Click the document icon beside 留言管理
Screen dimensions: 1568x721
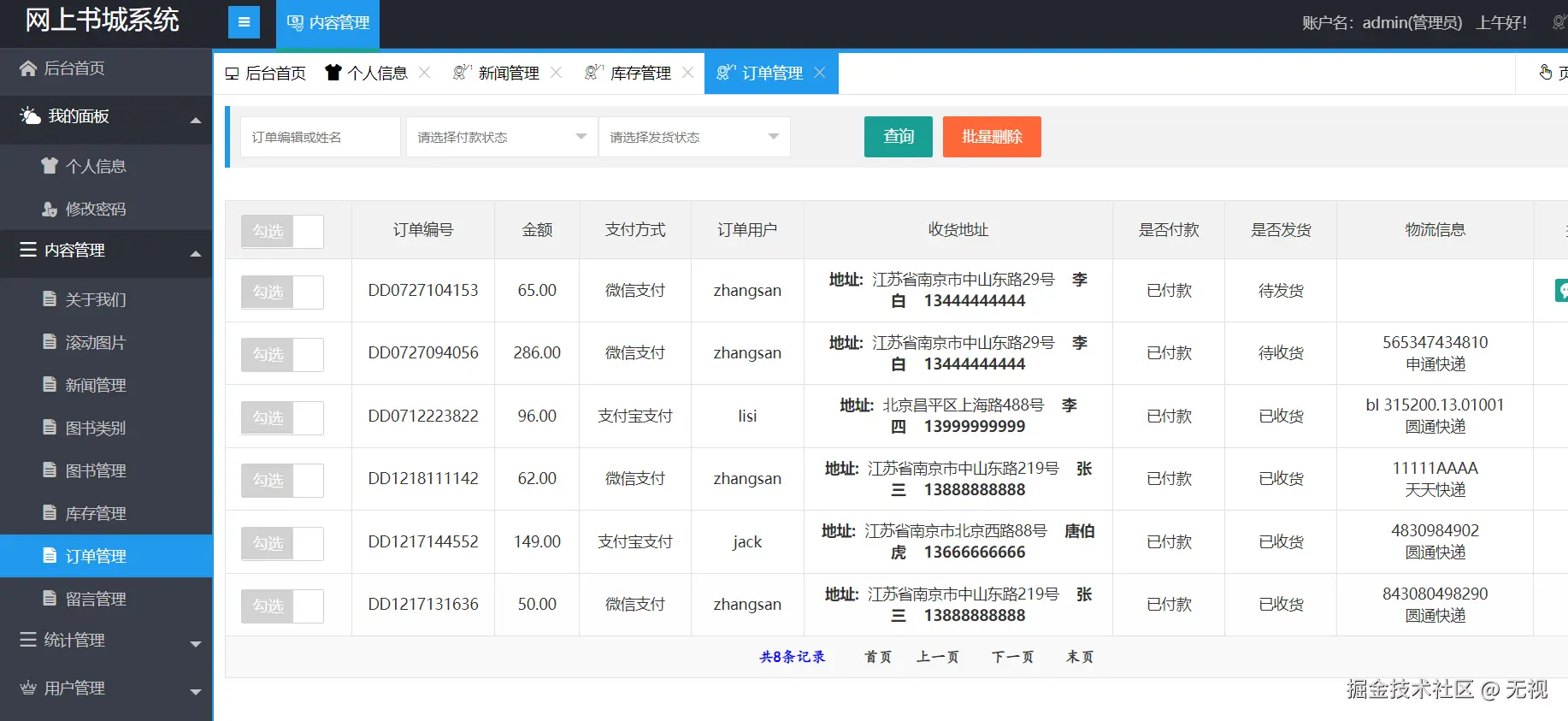(x=50, y=599)
